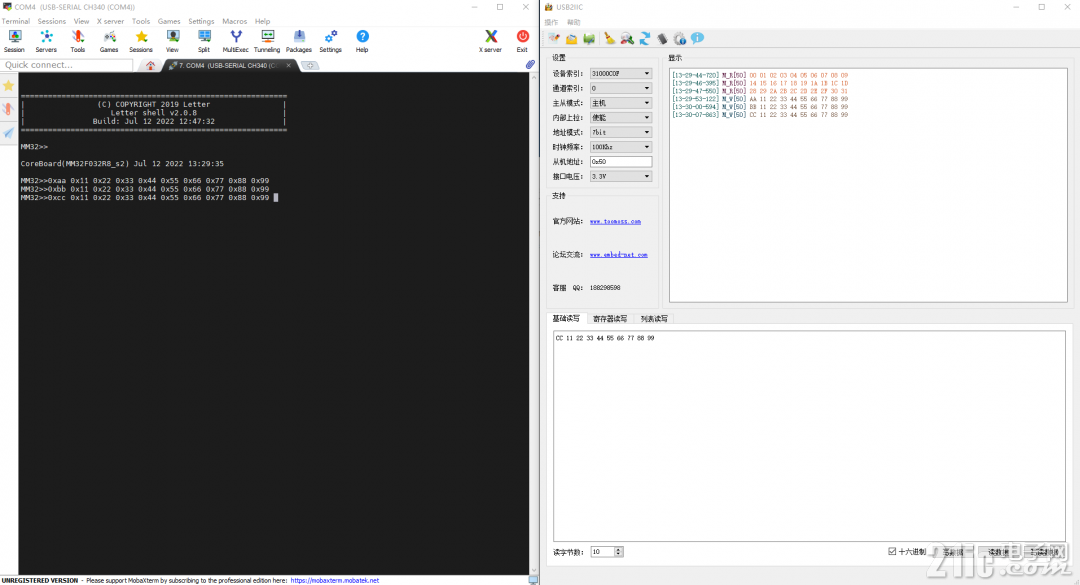
Task: Click the magnifier search icon in USB2IIC
Action: click(x=627, y=39)
